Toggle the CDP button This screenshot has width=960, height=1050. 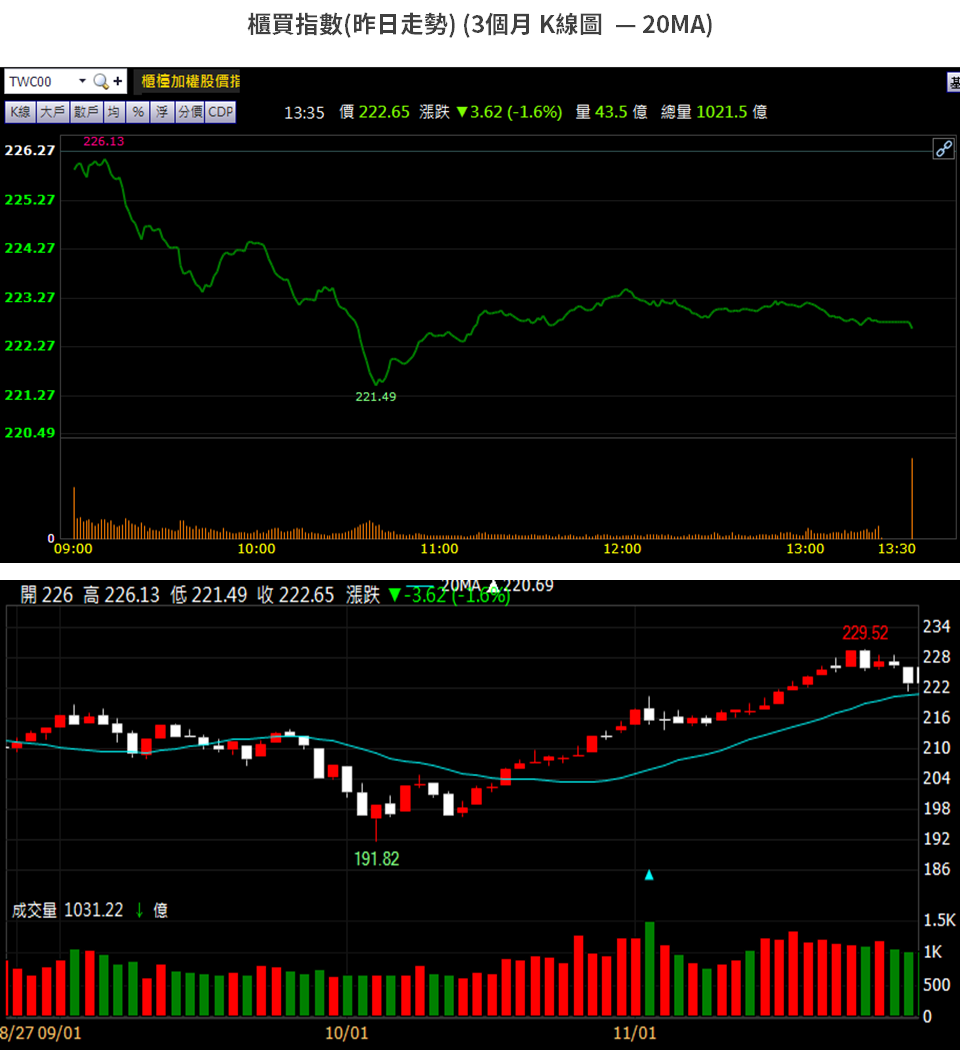click(x=221, y=112)
